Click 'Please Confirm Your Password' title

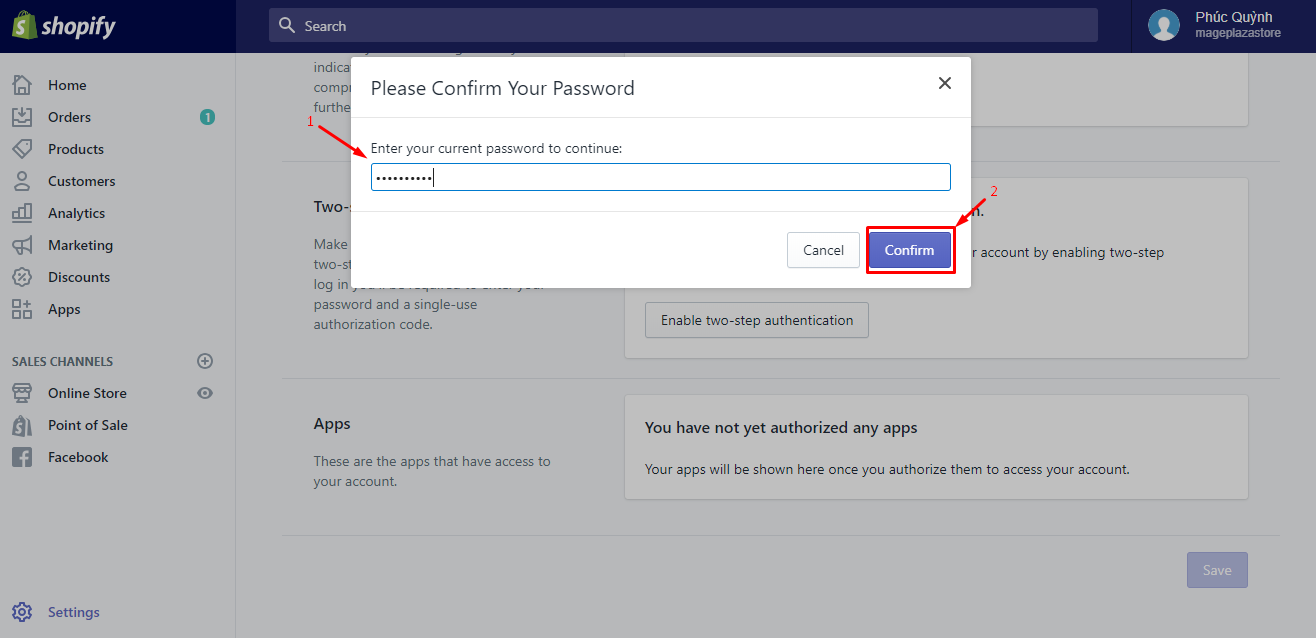(502, 88)
